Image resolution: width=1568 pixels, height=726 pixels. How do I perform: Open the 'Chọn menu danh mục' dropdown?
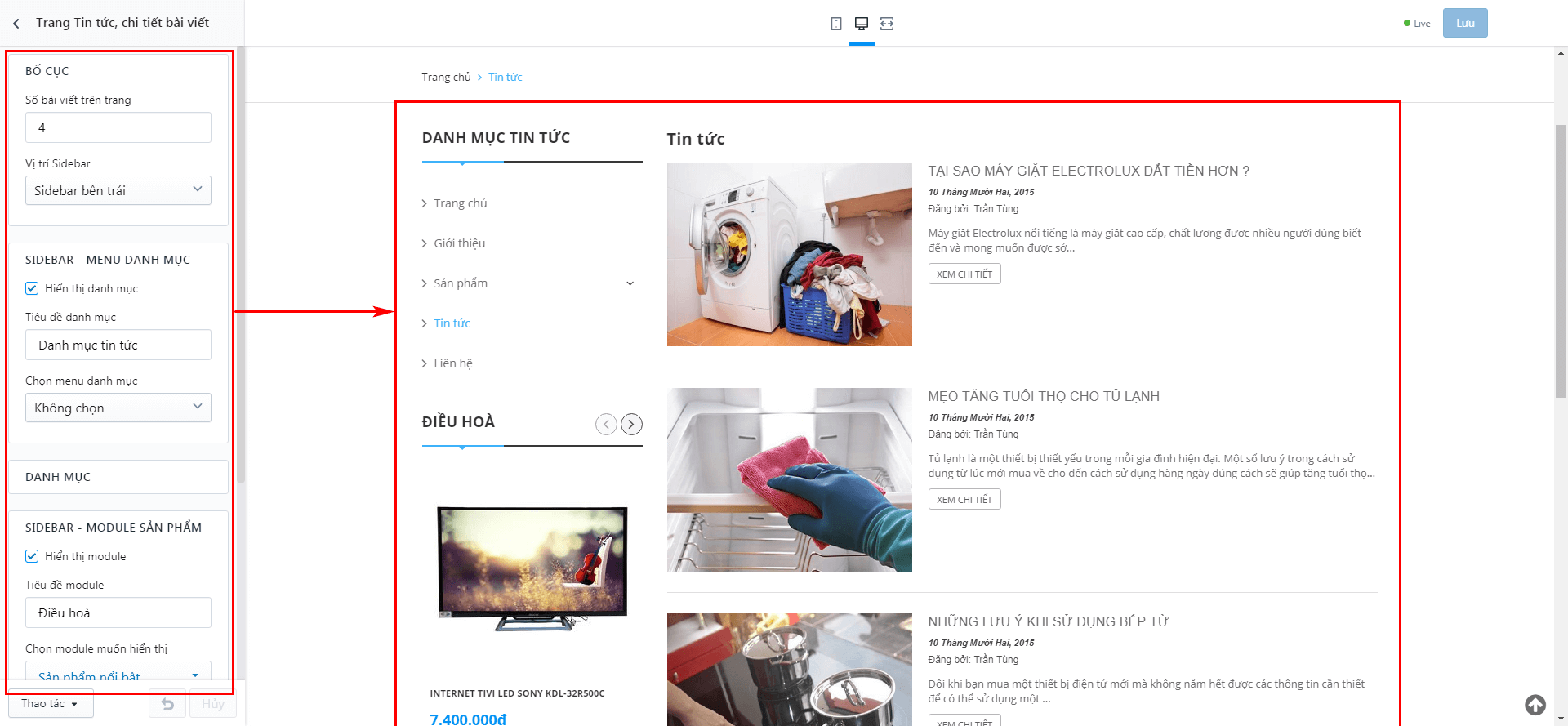pyautogui.click(x=118, y=408)
